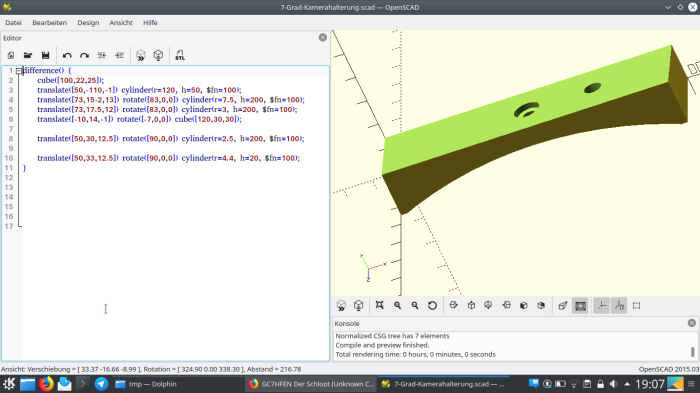Click the Indent icon in editor toolbar

pyautogui.click(x=119, y=55)
